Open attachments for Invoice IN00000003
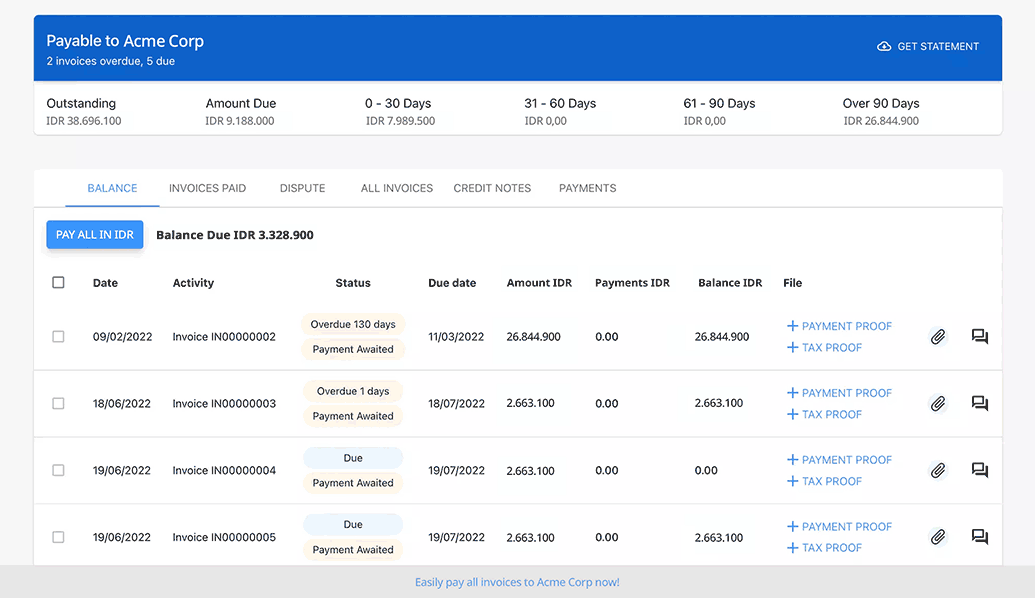Image resolution: width=1035 pixels, height=598 pixels. pos(938,403)
